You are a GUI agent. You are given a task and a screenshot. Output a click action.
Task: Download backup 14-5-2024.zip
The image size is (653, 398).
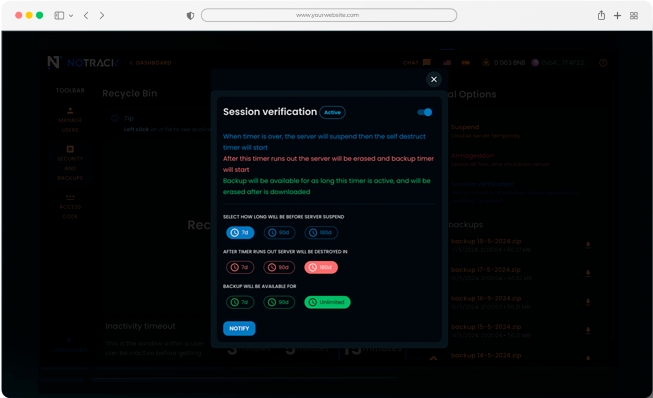tap(588, 358)
